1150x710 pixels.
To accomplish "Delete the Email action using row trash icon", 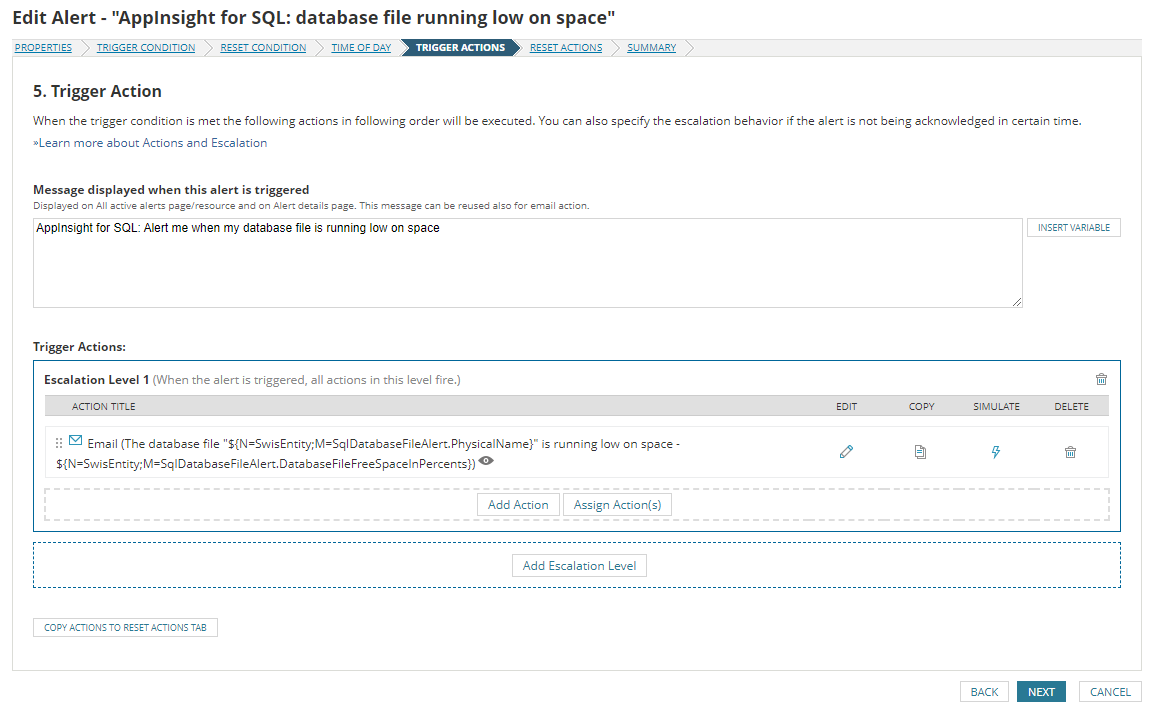I will coord(1070,452).
